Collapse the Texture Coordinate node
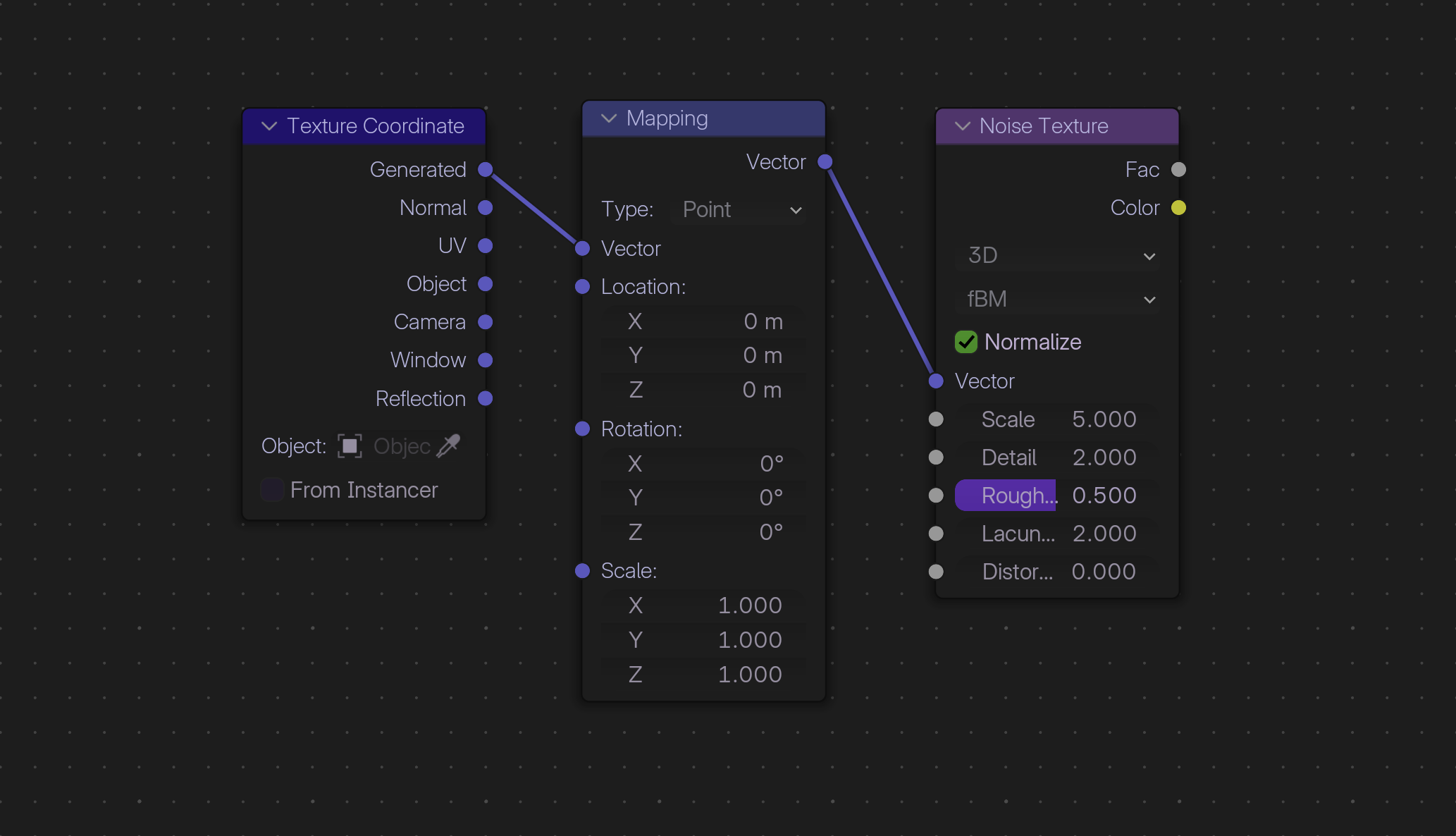This screenshot has width=1456, height=836. [x=269, y=126]
